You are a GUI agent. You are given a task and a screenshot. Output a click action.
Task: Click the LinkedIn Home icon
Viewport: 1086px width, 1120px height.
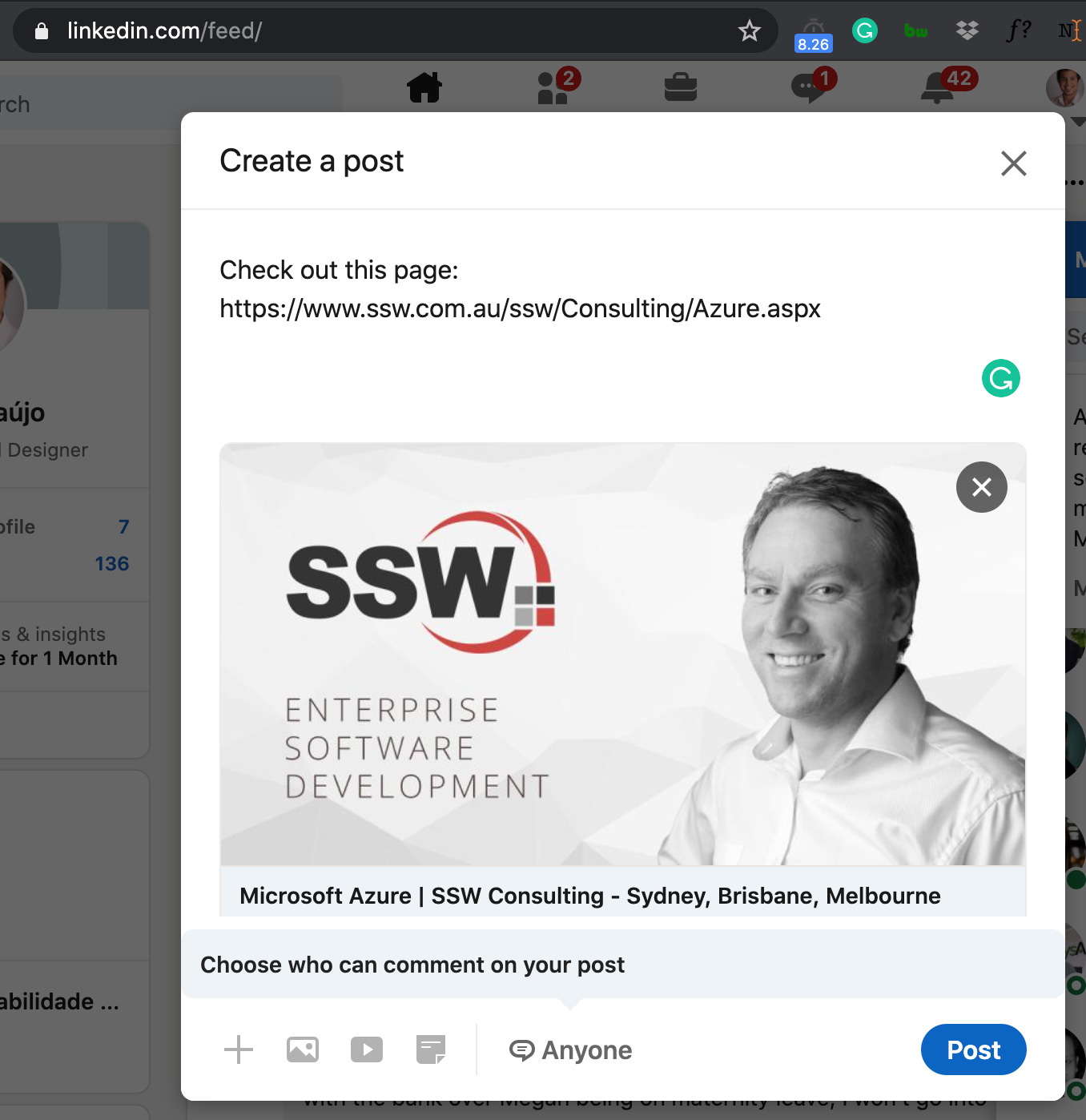(424, 87)
